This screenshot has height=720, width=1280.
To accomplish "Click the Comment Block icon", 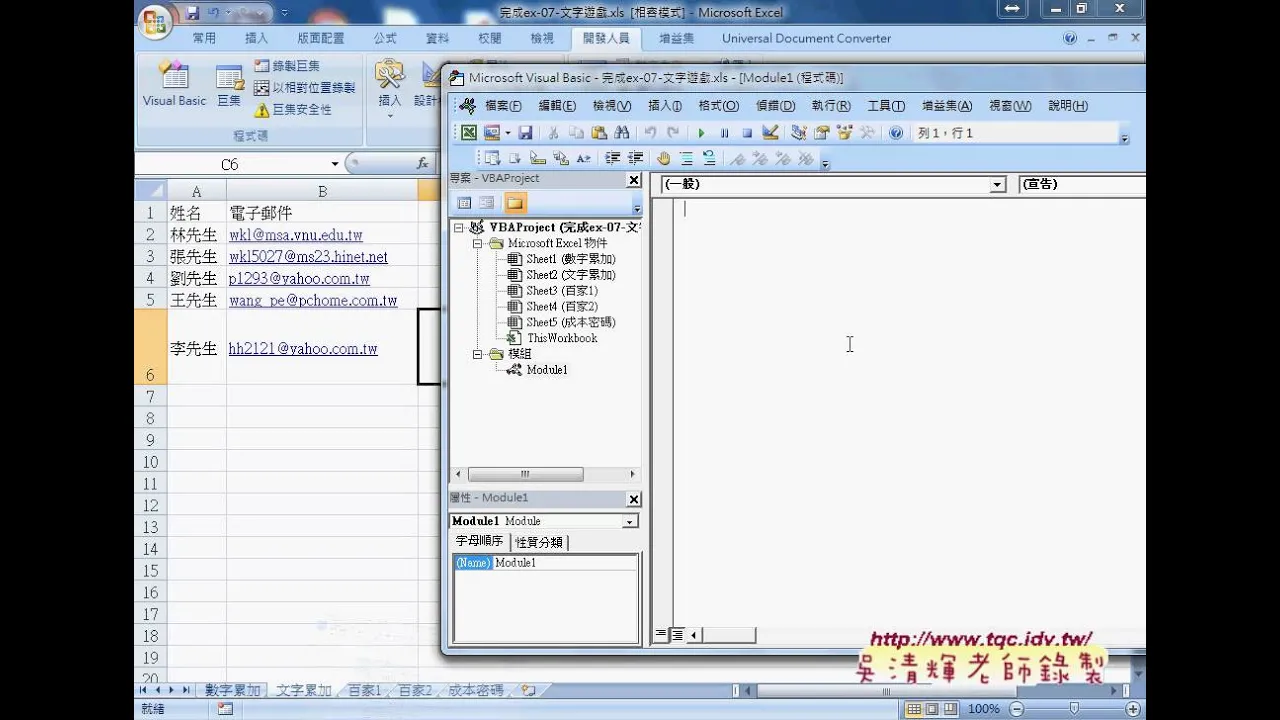I will click(x=686, y=158).
